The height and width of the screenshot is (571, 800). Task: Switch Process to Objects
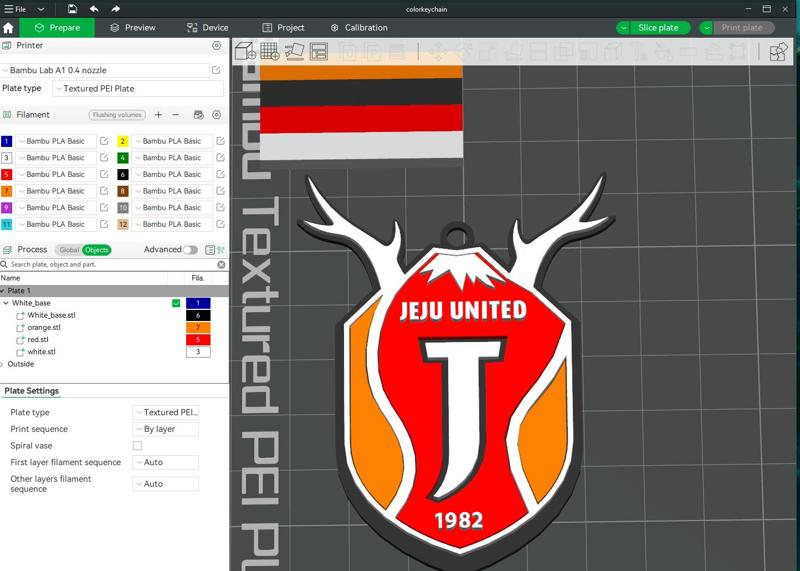pos(96,250)
